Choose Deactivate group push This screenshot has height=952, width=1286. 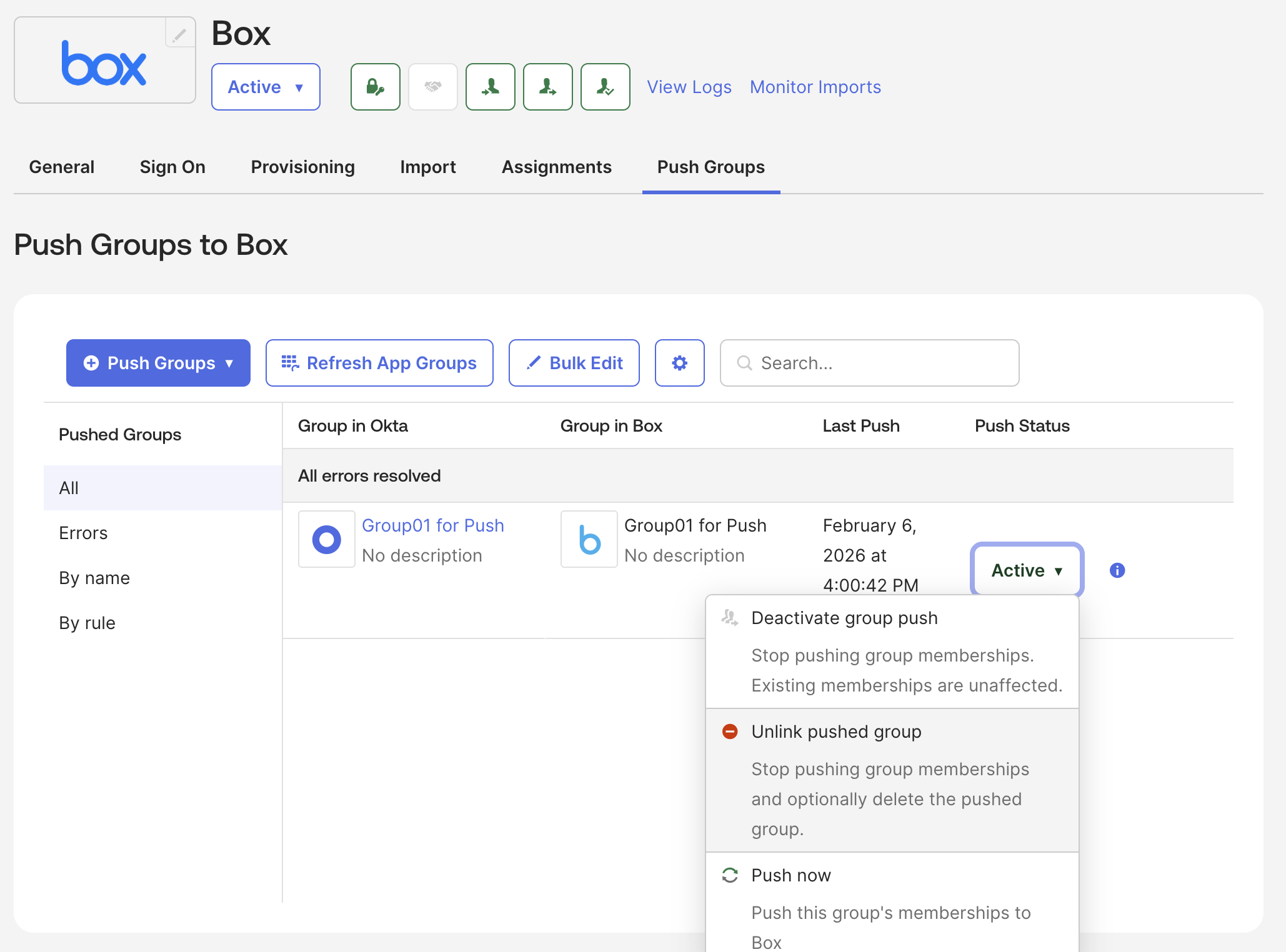892,652
